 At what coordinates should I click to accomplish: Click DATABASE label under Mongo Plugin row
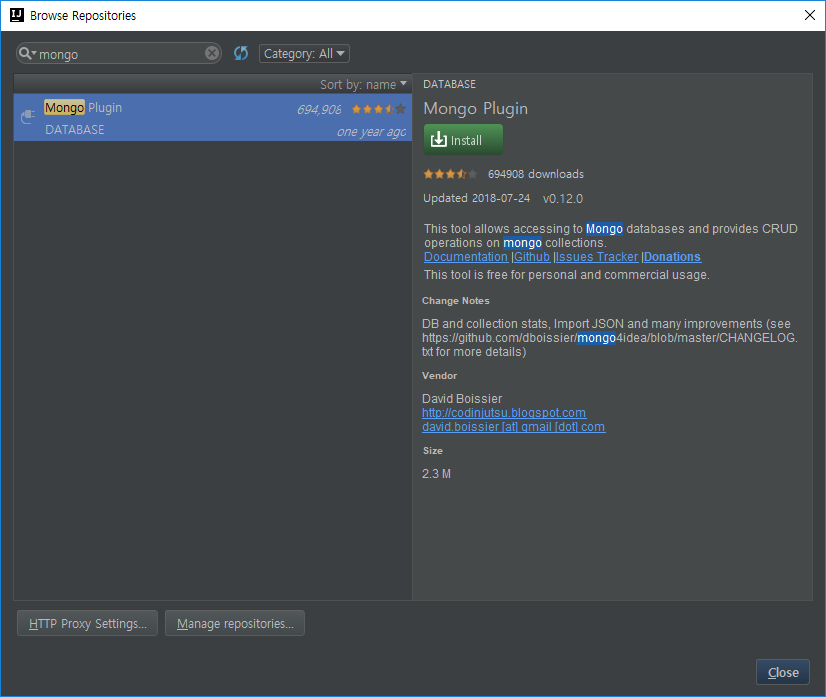pos(75,130)
